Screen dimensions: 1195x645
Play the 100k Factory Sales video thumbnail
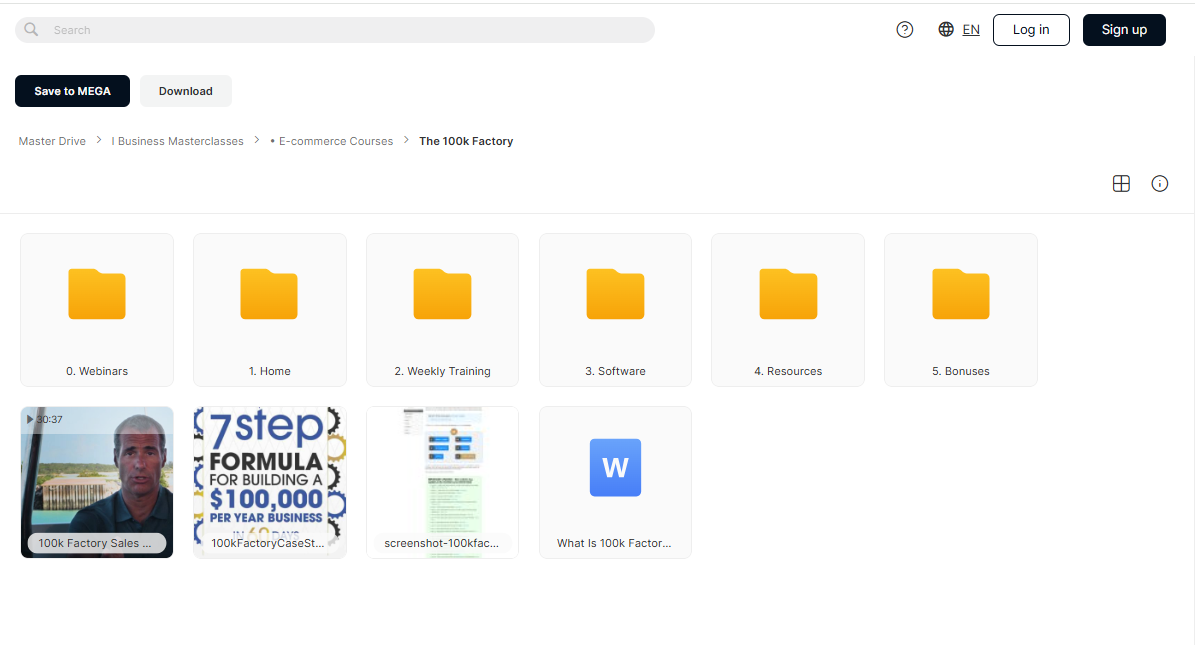pyautogui.click(x=97, y=482)
